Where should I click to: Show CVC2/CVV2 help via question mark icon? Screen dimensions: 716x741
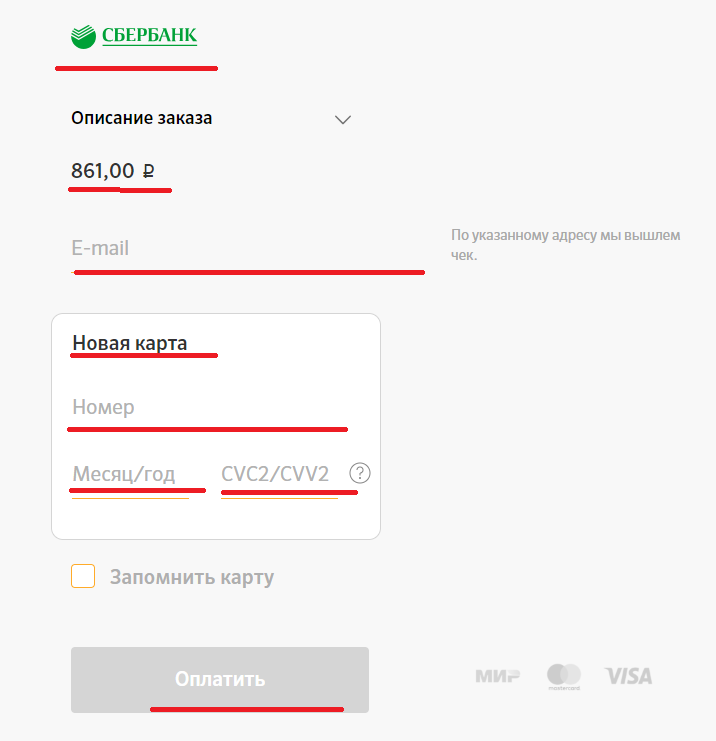click(x=360, y=473)
